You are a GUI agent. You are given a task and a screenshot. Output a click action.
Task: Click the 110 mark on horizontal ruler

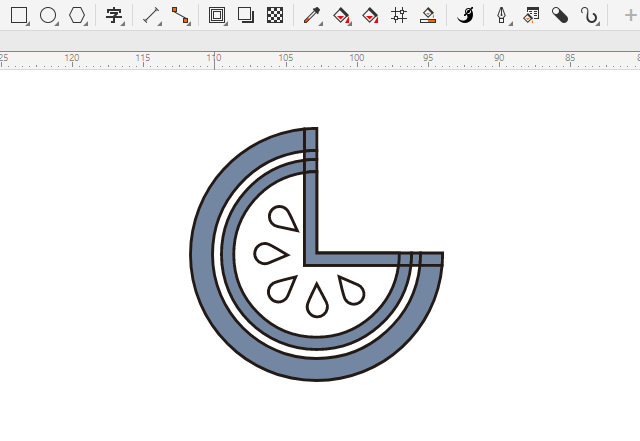click(x=214, y=58)
